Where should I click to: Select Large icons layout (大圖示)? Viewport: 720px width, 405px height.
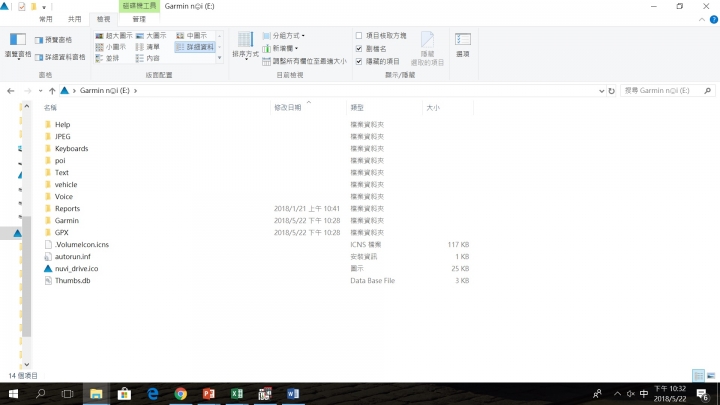[151, 35]
